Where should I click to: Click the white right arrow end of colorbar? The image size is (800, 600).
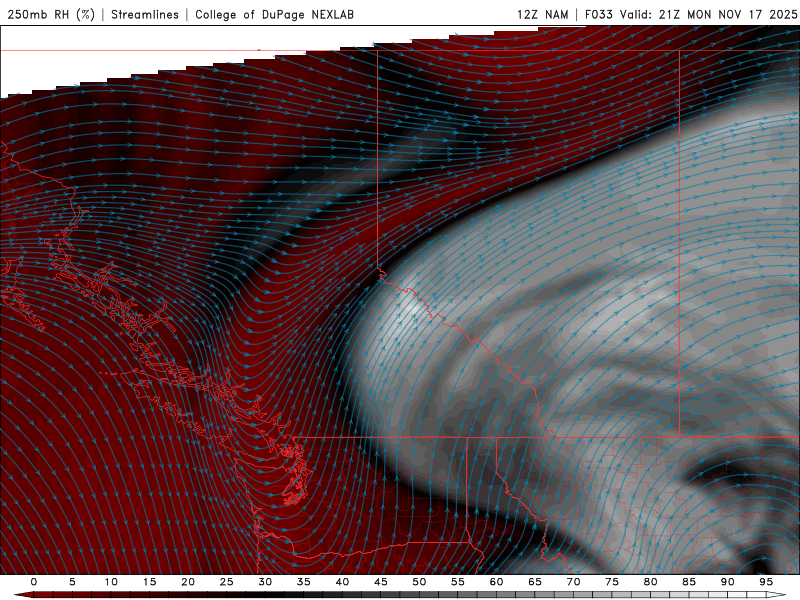coord(776,595)
